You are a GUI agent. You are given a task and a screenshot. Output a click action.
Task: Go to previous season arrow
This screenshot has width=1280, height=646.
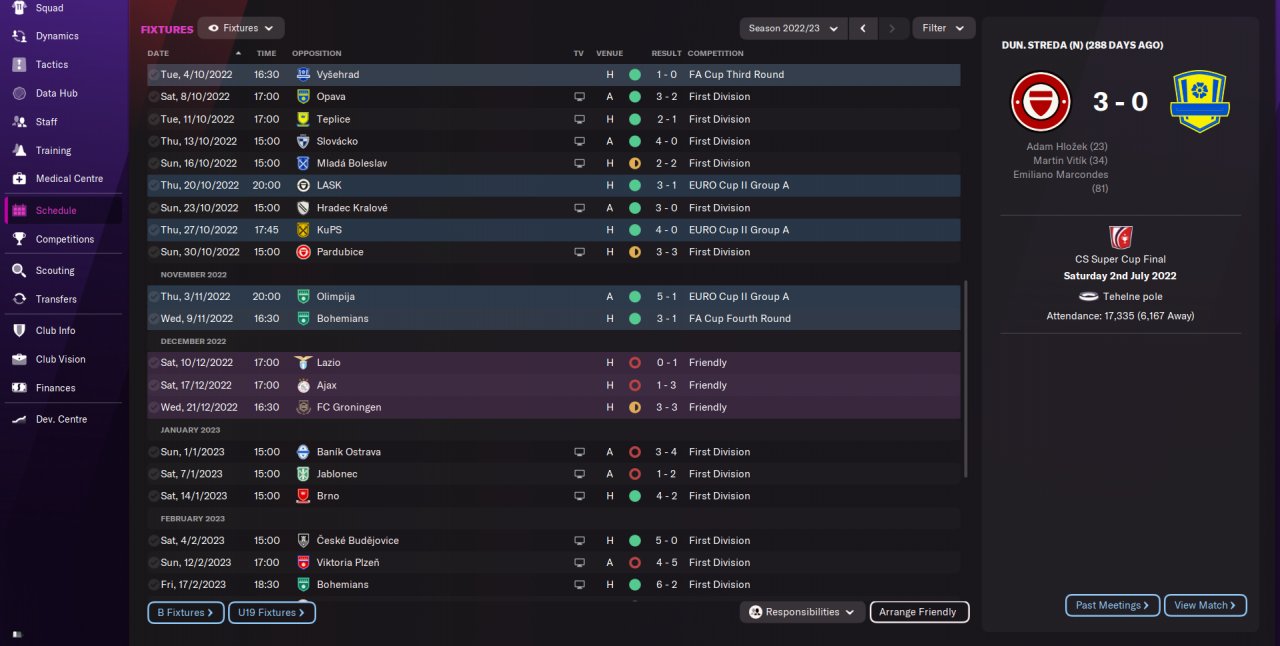click(863, 28)
